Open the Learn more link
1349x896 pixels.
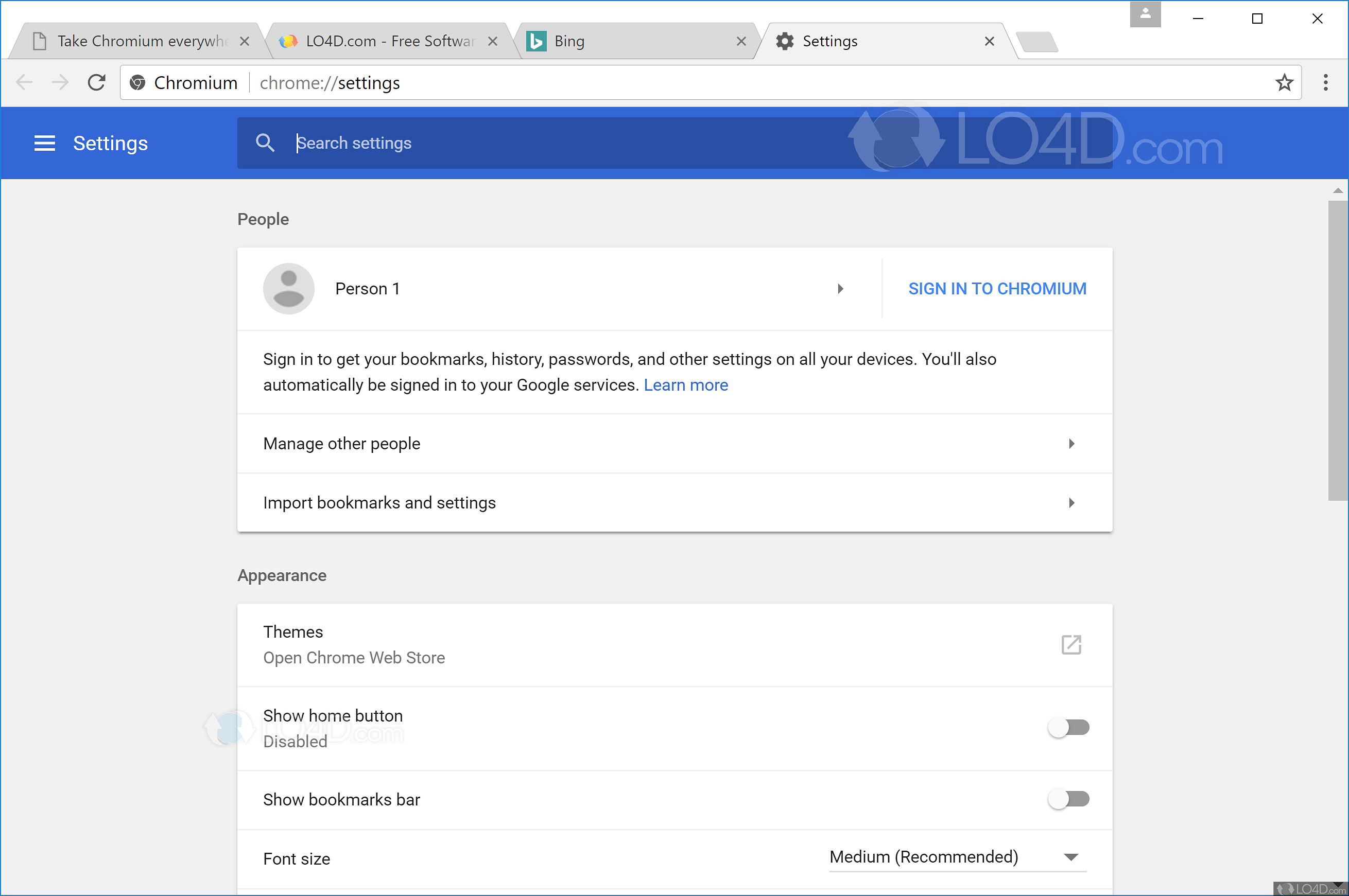click(685, 385)
